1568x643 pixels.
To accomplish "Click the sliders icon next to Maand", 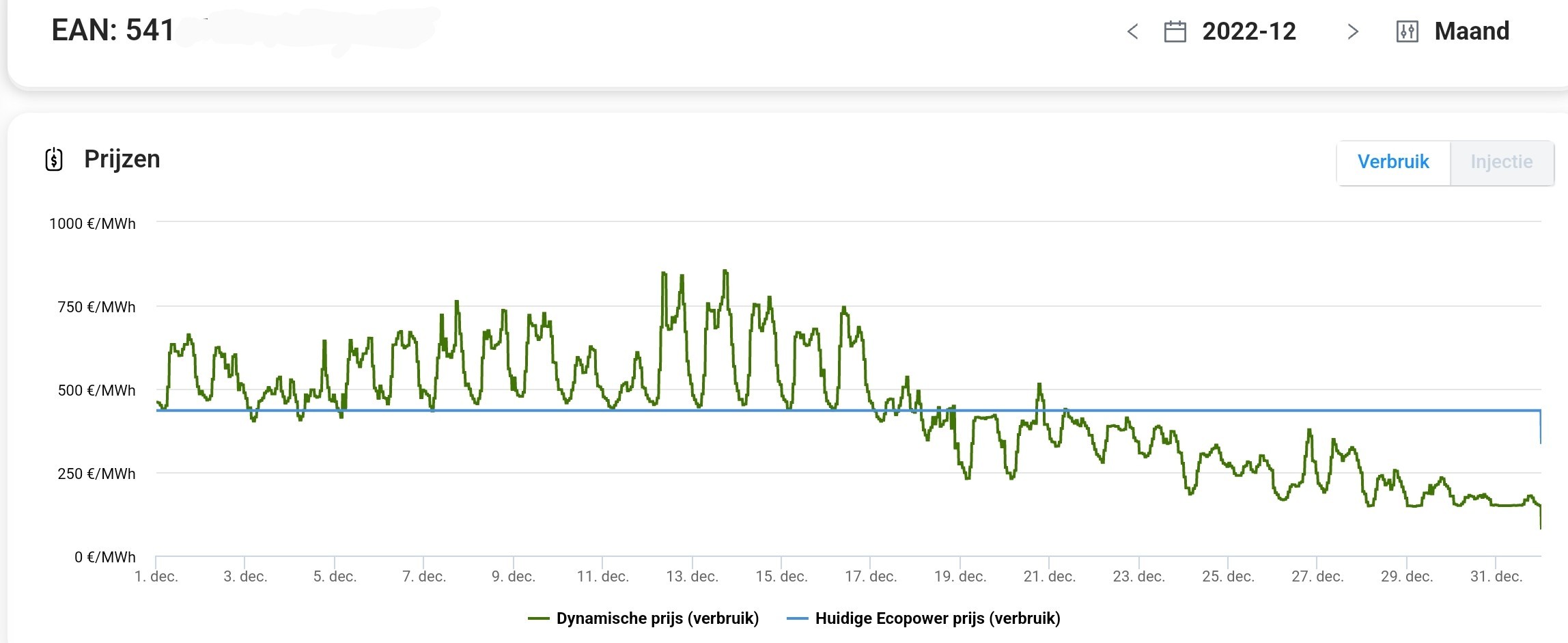I will click(x=1408, y=31).
